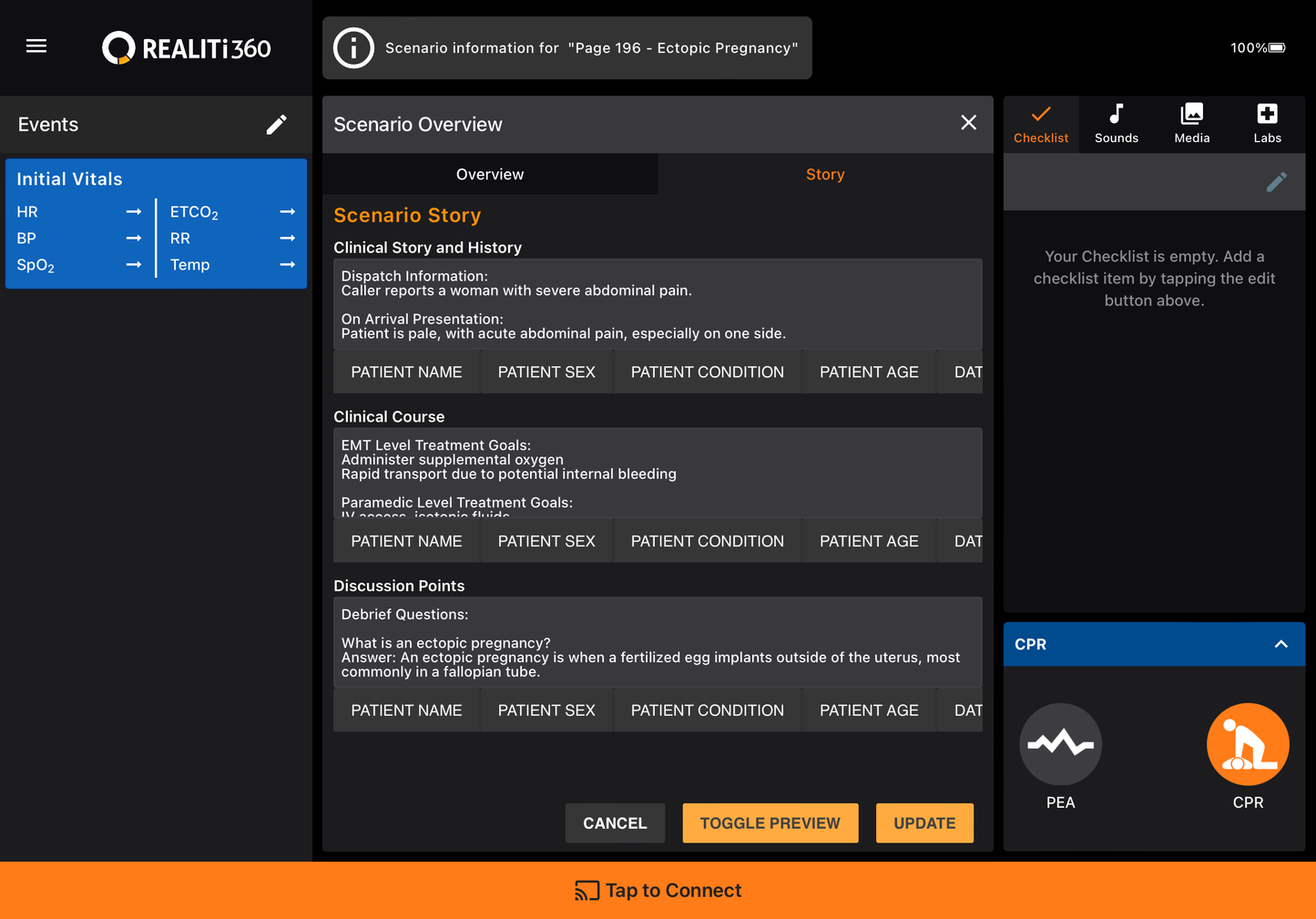Switch to the Overview tab
Screen dimensions: 1316x919
(490, 174)
